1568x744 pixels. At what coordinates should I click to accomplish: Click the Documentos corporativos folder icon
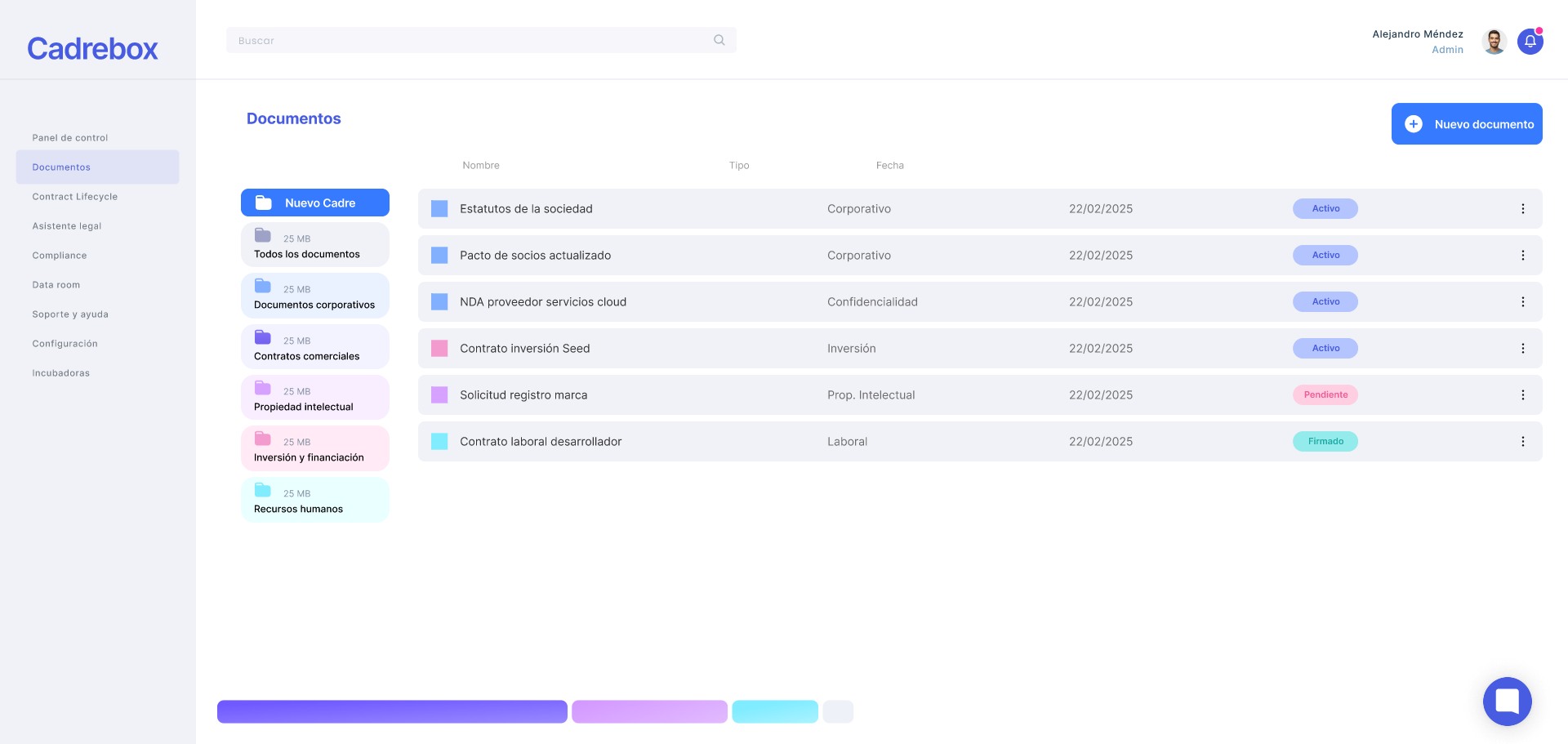[x=263, y=286]
